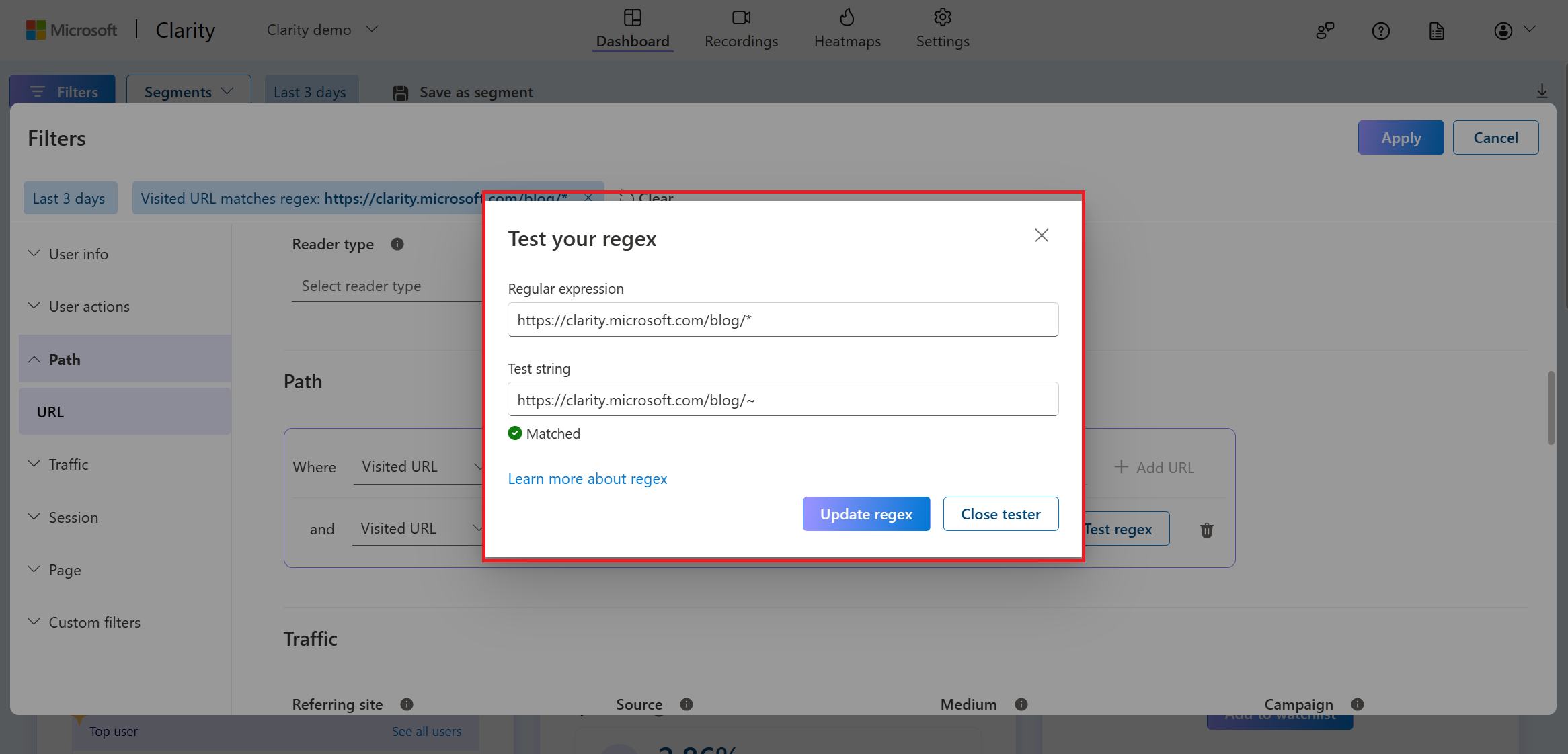1568x754 pixels.
Task: Open the Settings panel
Action: point(941,28)
